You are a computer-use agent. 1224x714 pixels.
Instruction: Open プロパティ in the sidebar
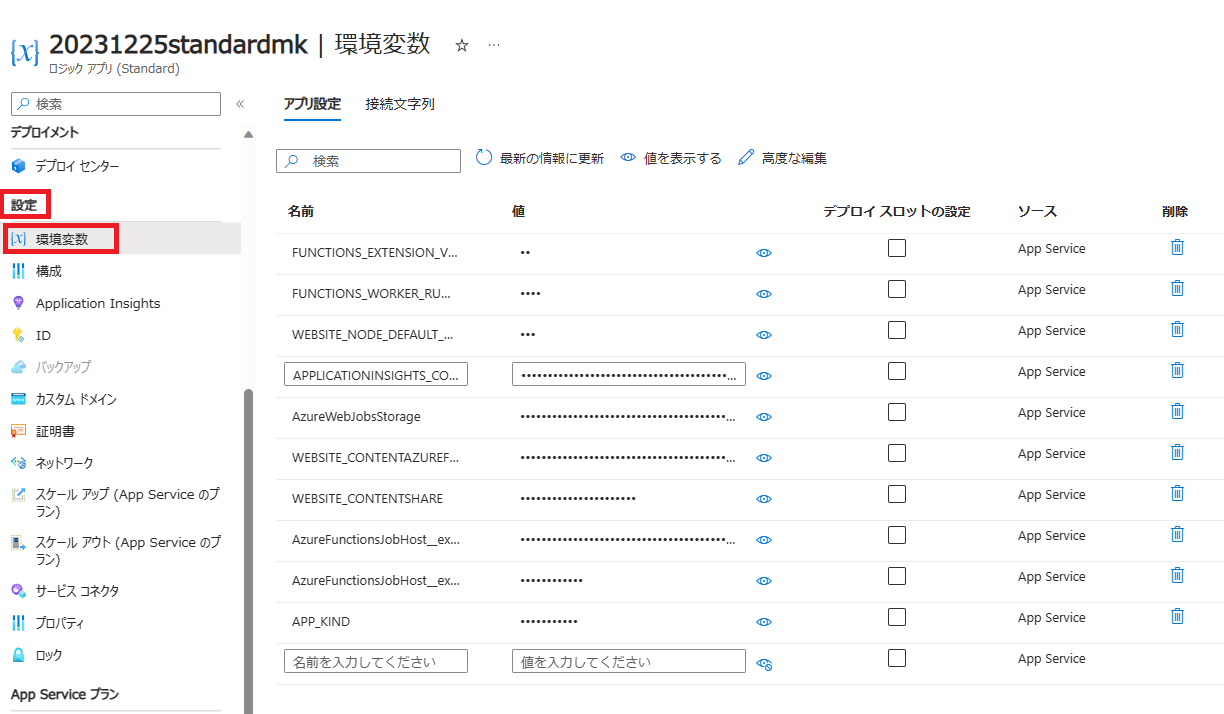tap(60, 623)
